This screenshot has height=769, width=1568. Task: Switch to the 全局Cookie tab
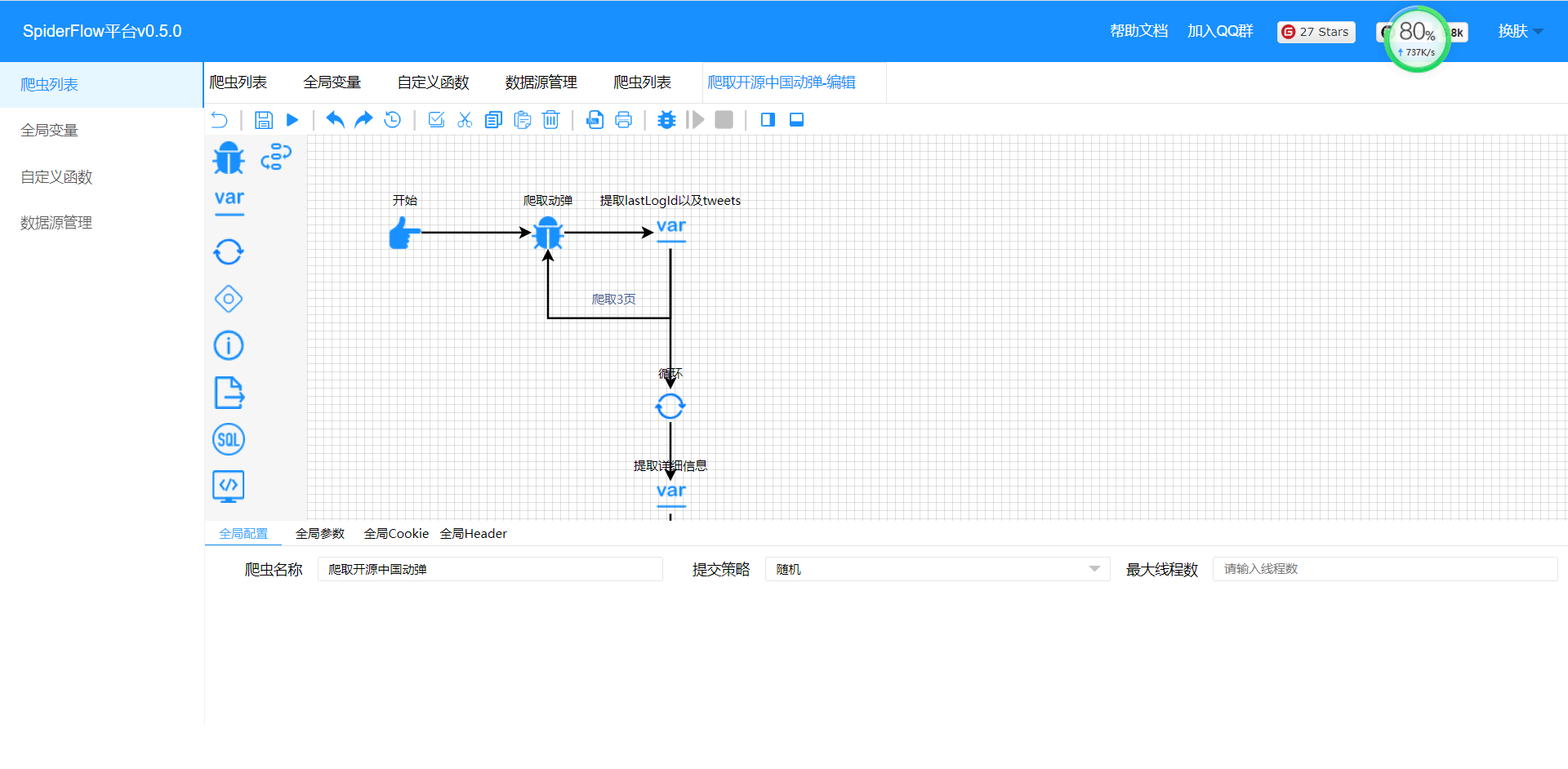pyautogui.click(x=396, y=533)
